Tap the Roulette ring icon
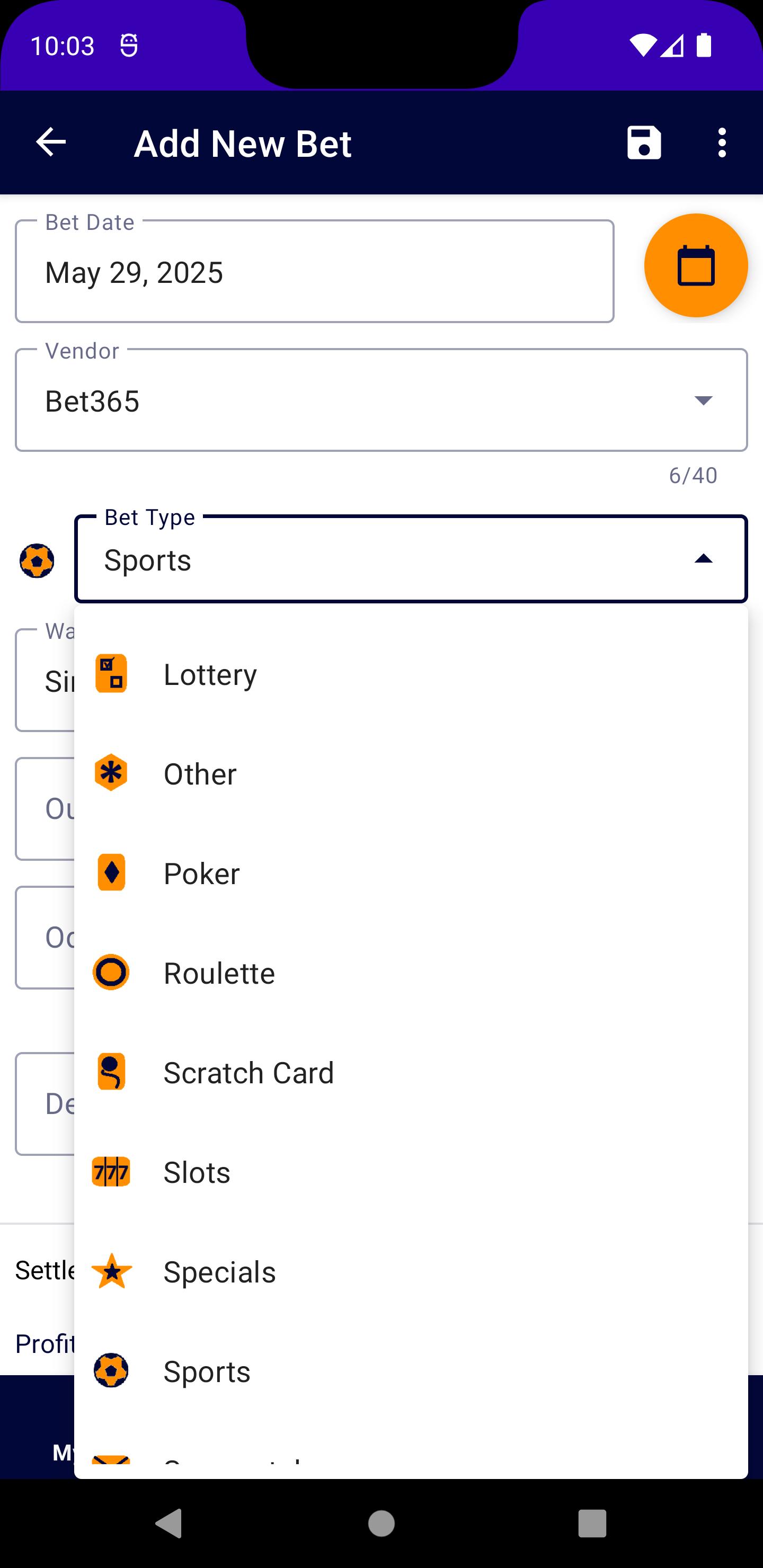This screenshot has height=1568, width=763. (x=111, y=972)
